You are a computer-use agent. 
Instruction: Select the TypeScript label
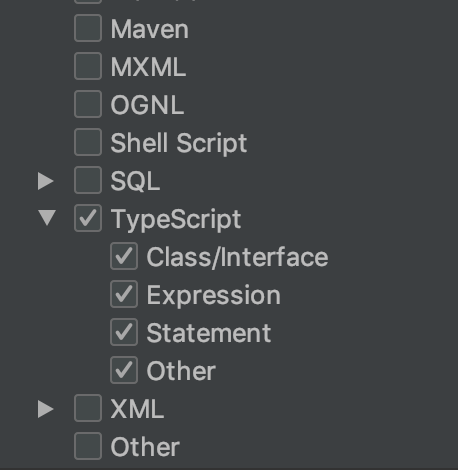tap(176, 220)
